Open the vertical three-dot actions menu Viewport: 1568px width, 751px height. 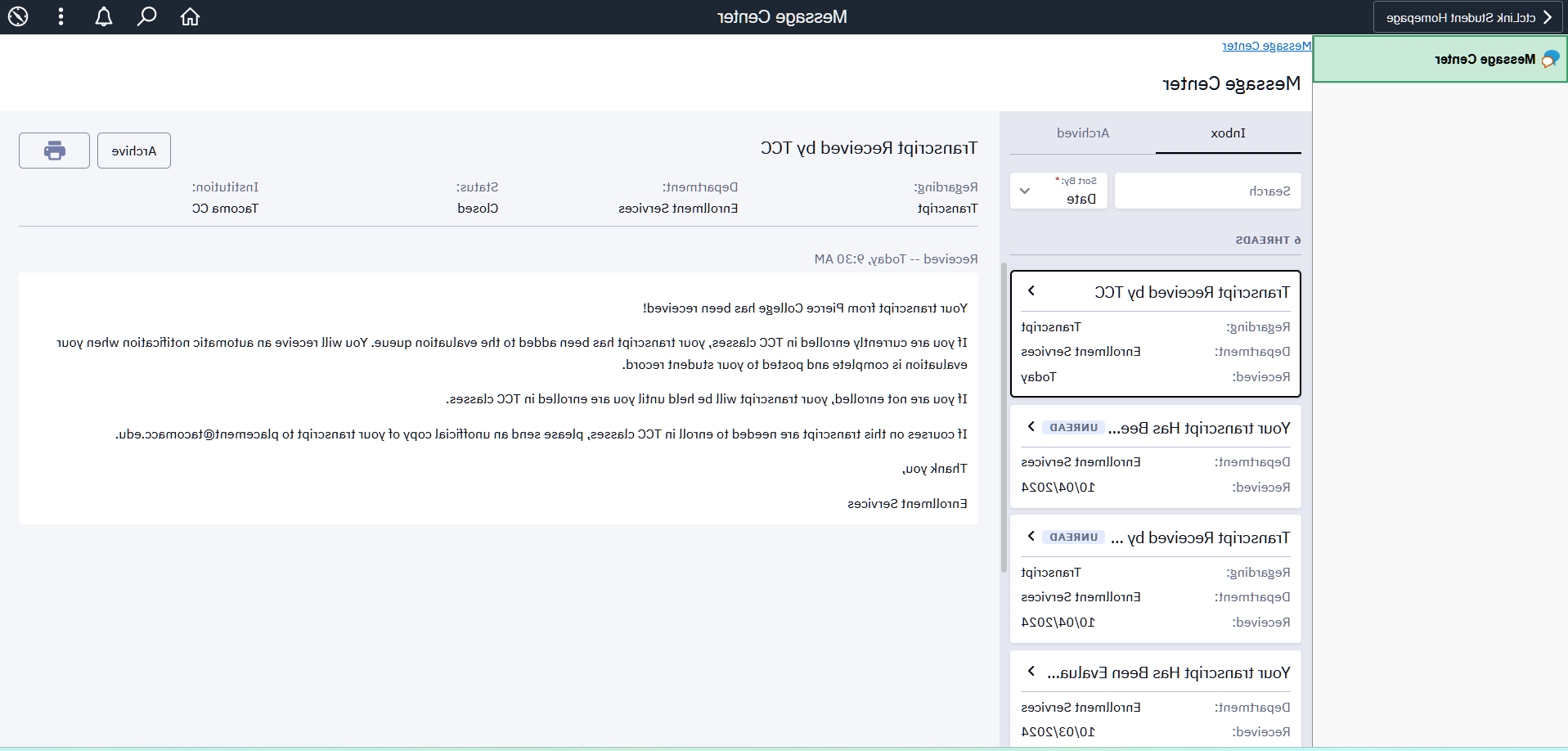click(61, 16)
